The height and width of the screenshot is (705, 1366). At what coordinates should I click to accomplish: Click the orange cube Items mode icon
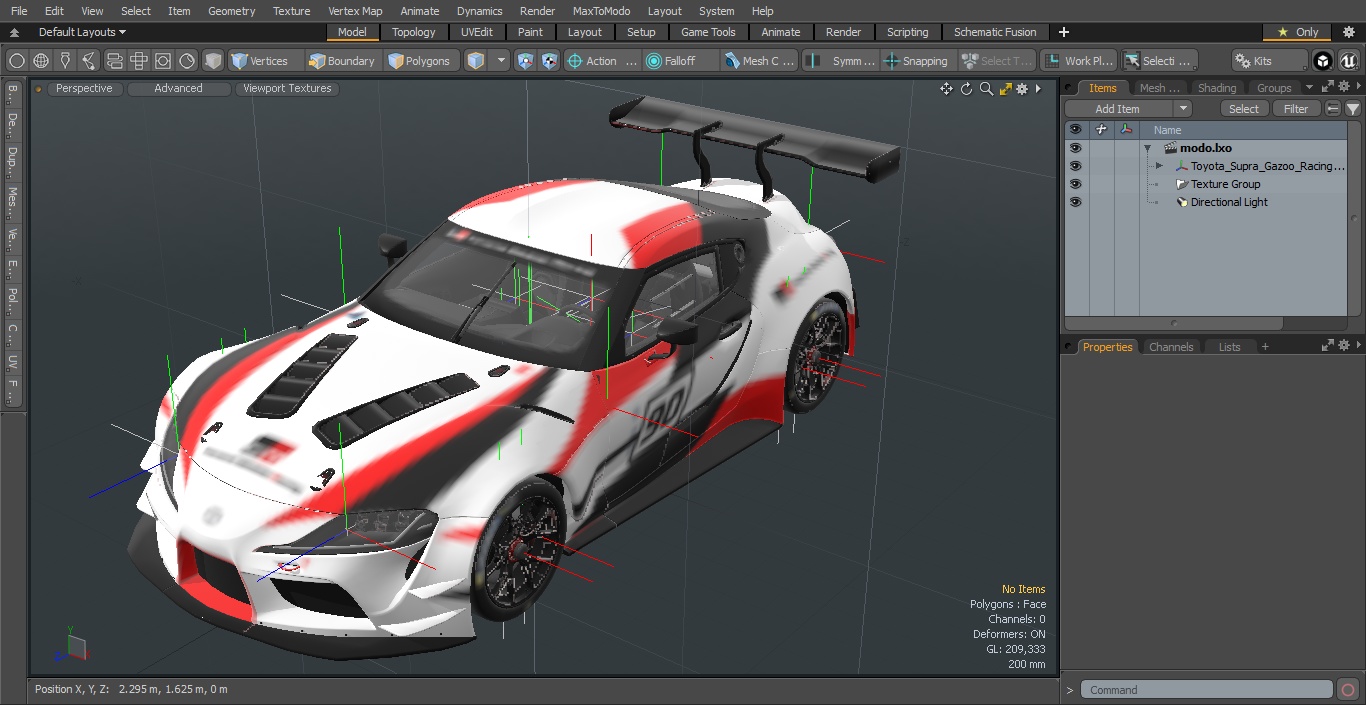(x=476, y=61)
